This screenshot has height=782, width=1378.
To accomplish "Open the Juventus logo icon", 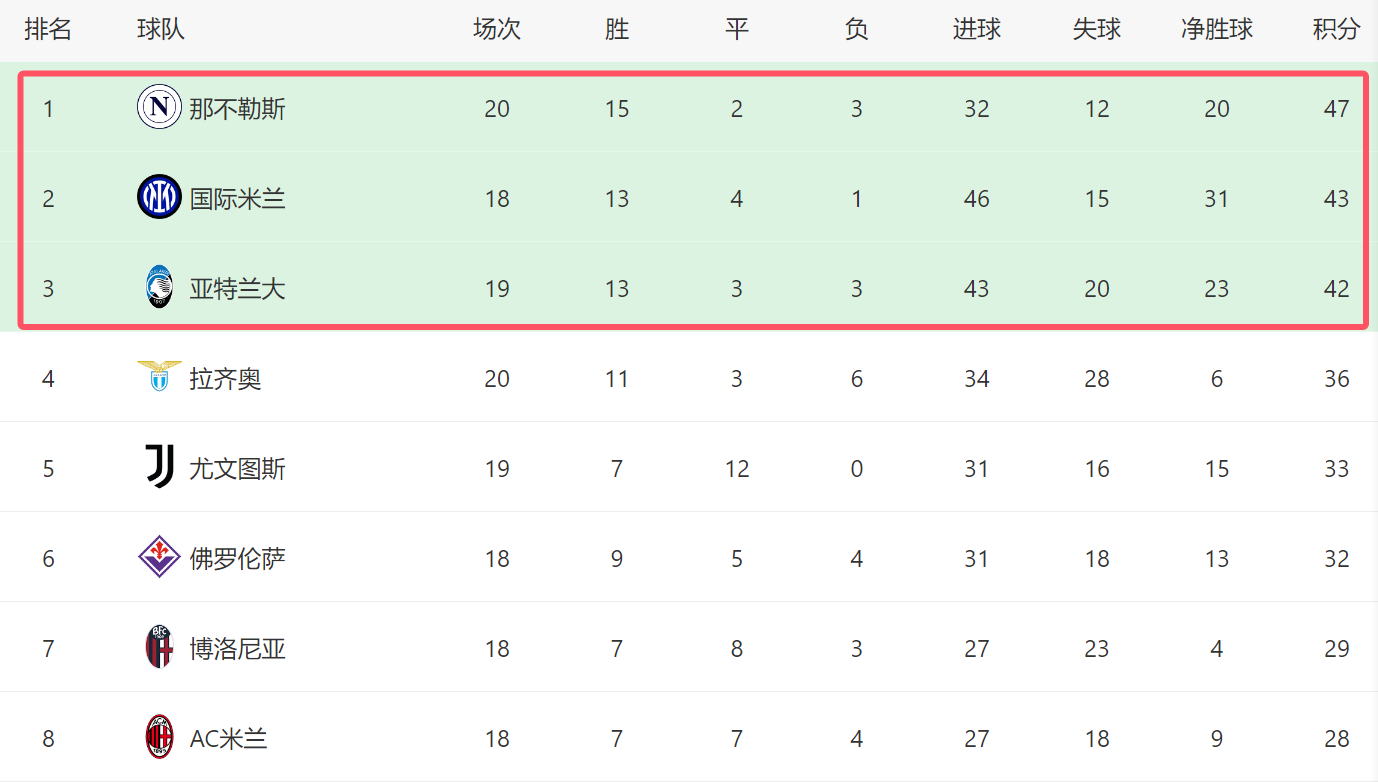I will point(159,467).
